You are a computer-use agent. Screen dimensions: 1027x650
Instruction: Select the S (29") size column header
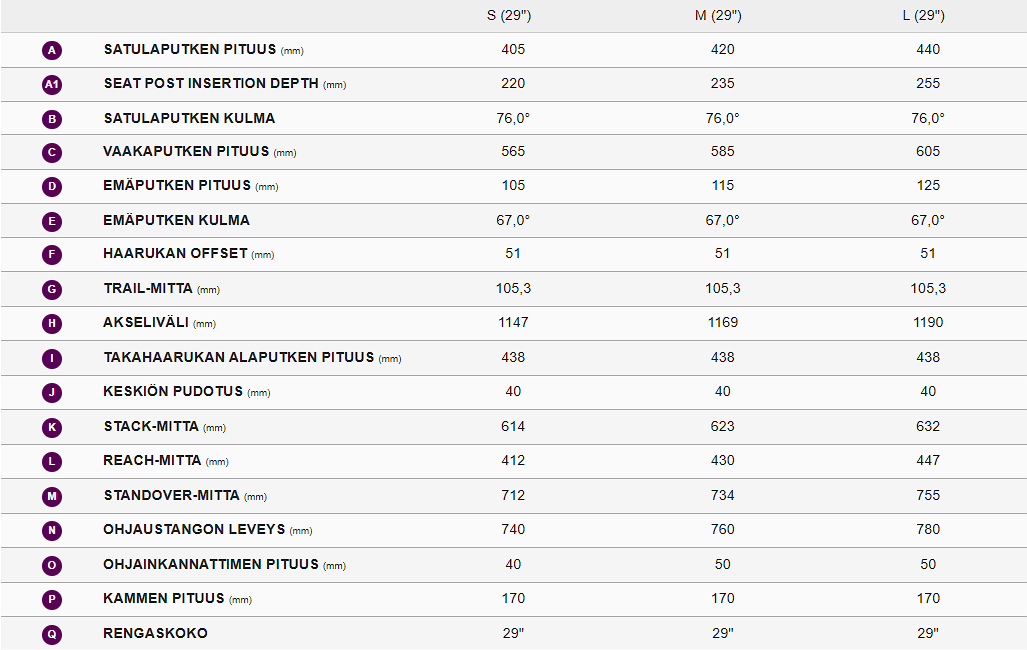513,15
